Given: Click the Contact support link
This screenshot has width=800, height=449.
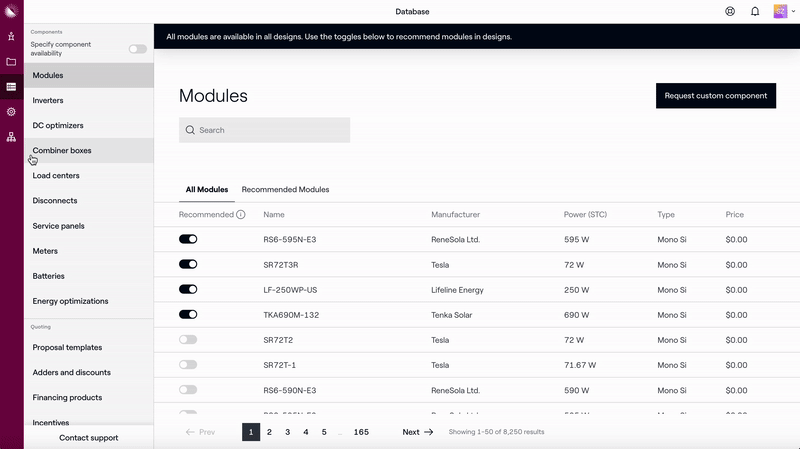Looking at the screenshot, I should tap(88, 438).
